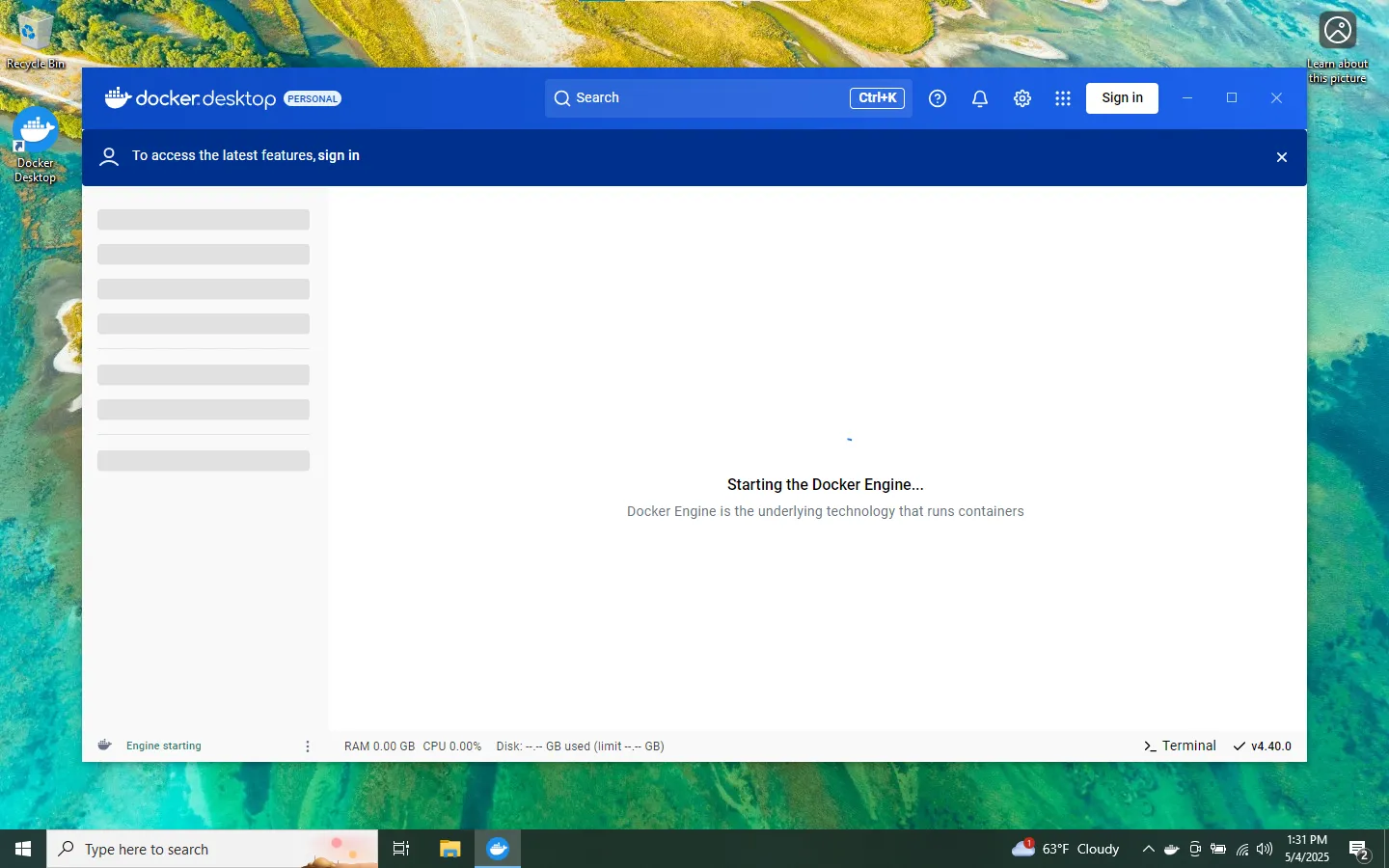Dismiss the latest features banner
Screen dimensions: 1389x868
pyautogui.click(x=1281, y=157)
